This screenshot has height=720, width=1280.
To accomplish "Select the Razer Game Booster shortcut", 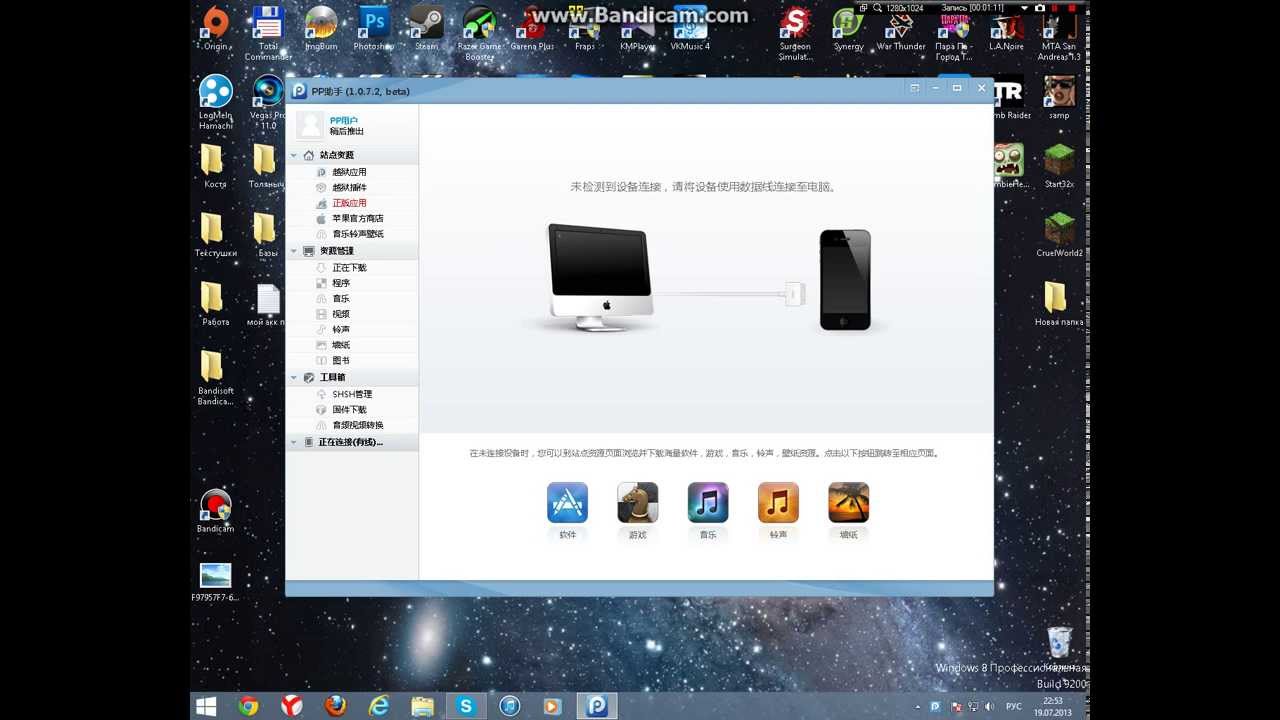I will coord(480,33).
